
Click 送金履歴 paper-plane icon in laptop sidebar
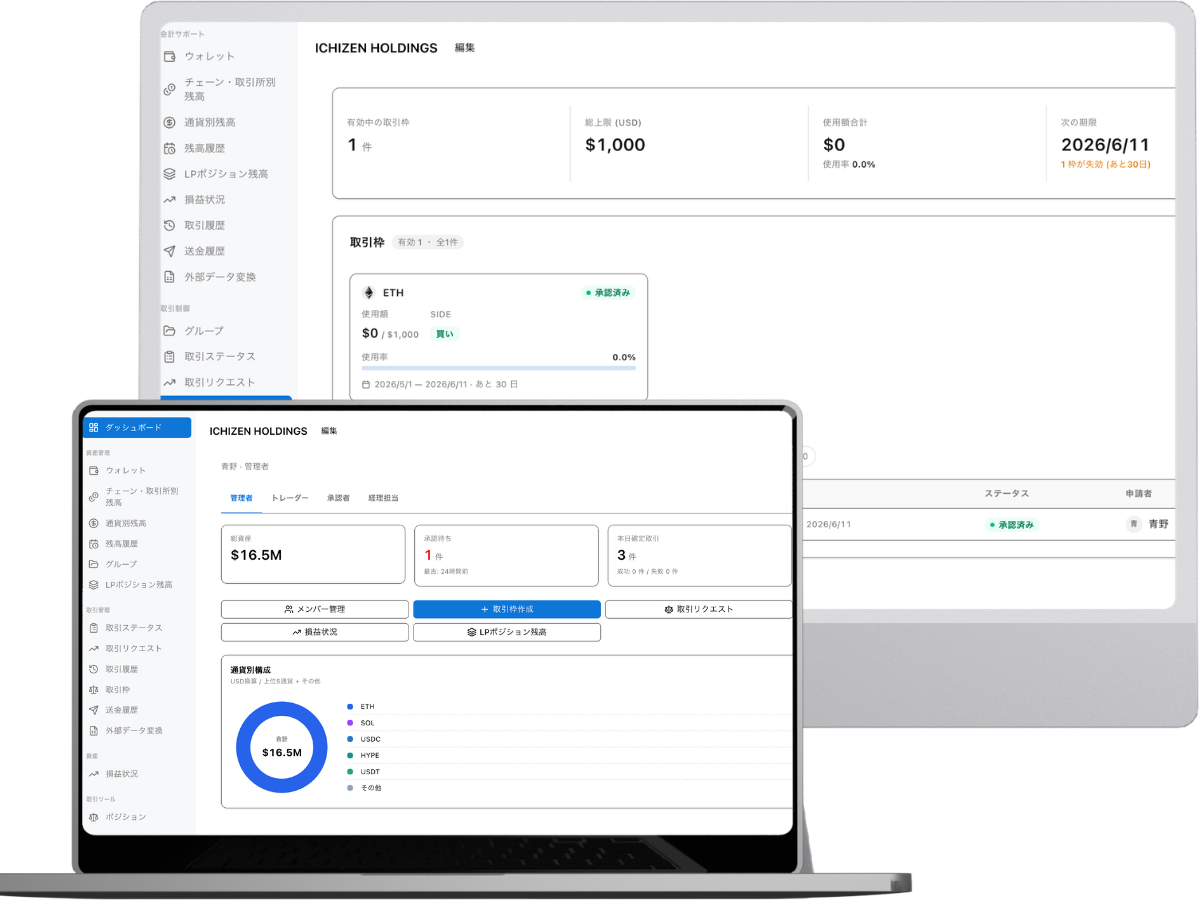click(93, 710)
